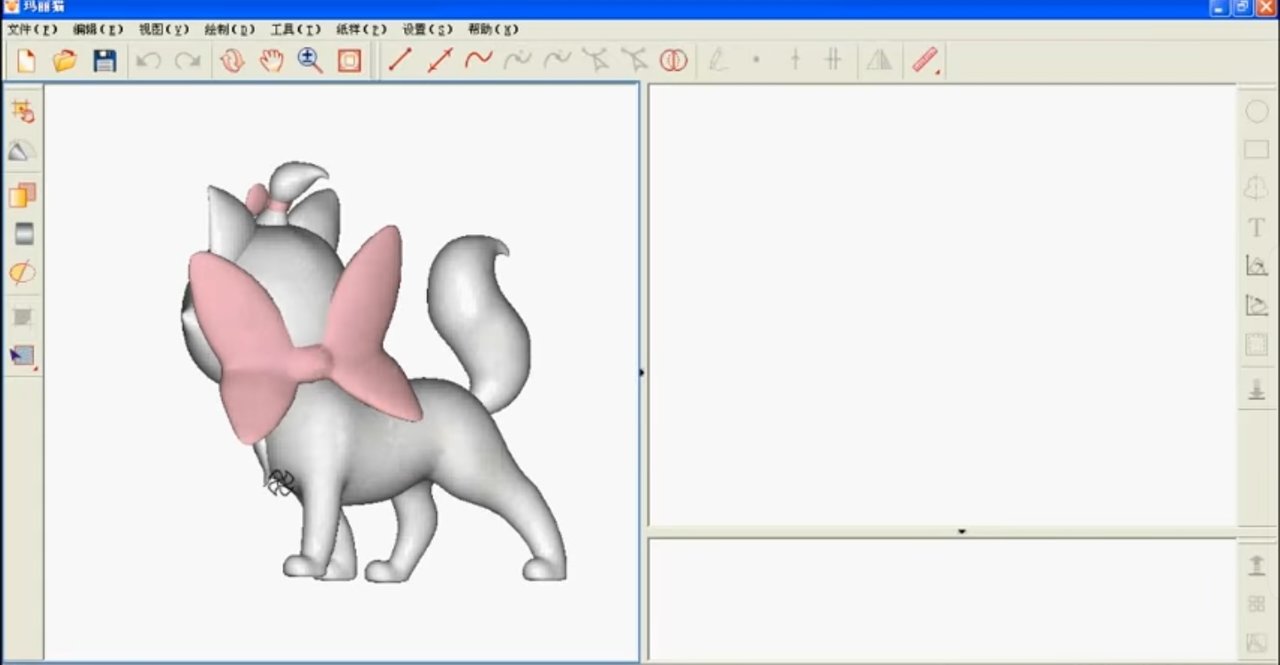Viewport: 1280px width, 665px height.
Task: Select the red ruler measure tool
Action: (x=926, y=60)
